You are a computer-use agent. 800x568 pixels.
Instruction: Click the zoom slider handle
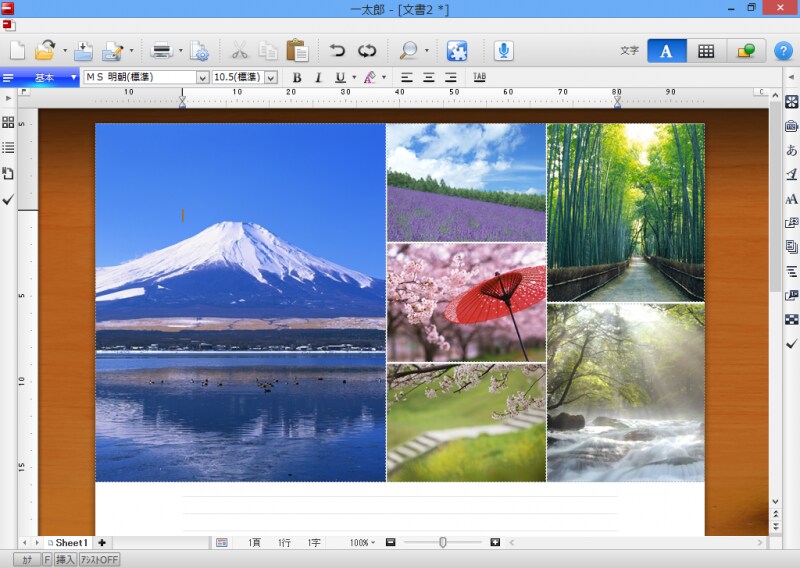tap(443, 542)
